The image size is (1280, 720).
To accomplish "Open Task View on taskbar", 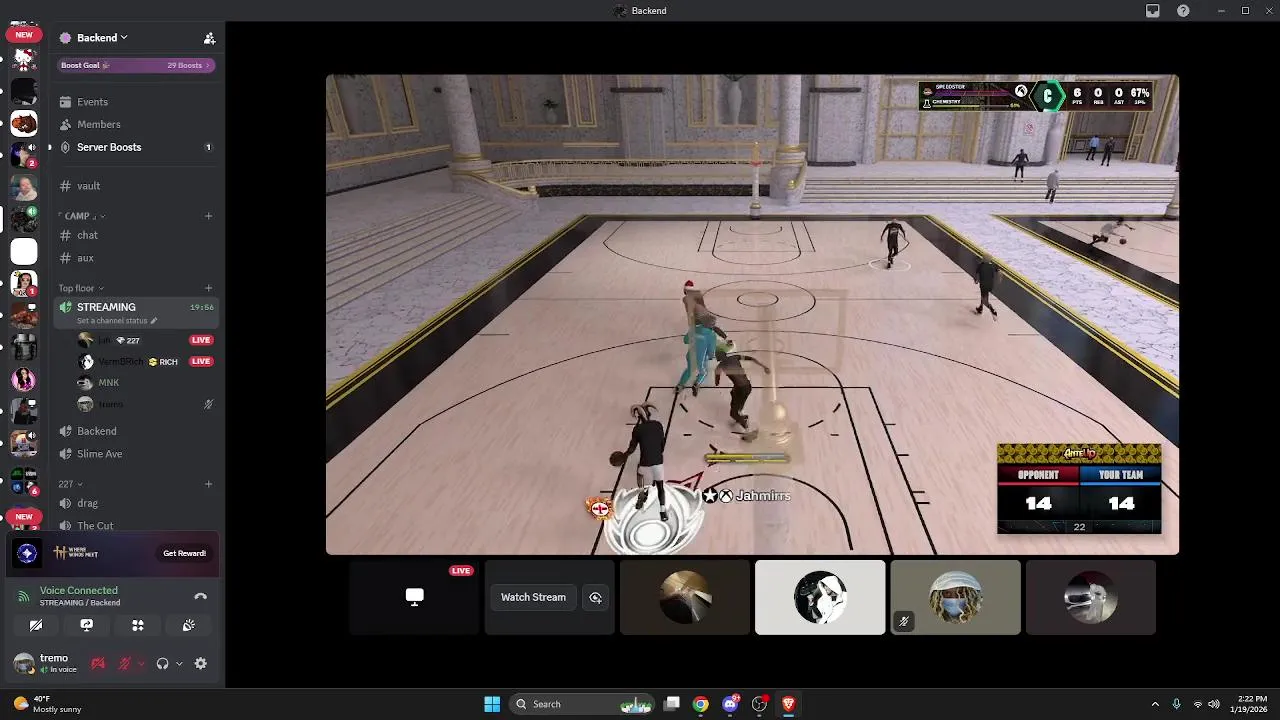I will pyautogui.click(x=672, y=704).
